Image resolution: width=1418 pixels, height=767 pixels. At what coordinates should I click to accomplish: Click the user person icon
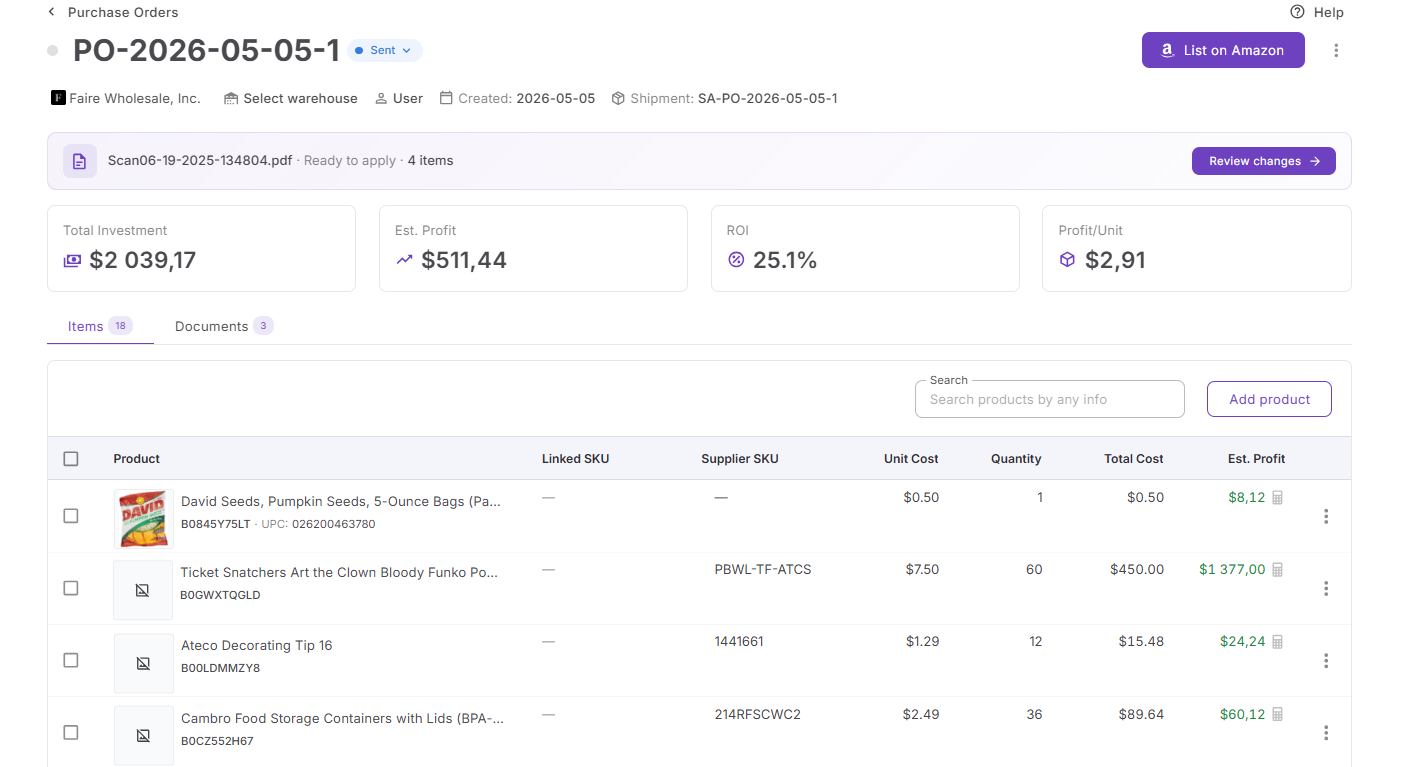[x=381, y=98]
